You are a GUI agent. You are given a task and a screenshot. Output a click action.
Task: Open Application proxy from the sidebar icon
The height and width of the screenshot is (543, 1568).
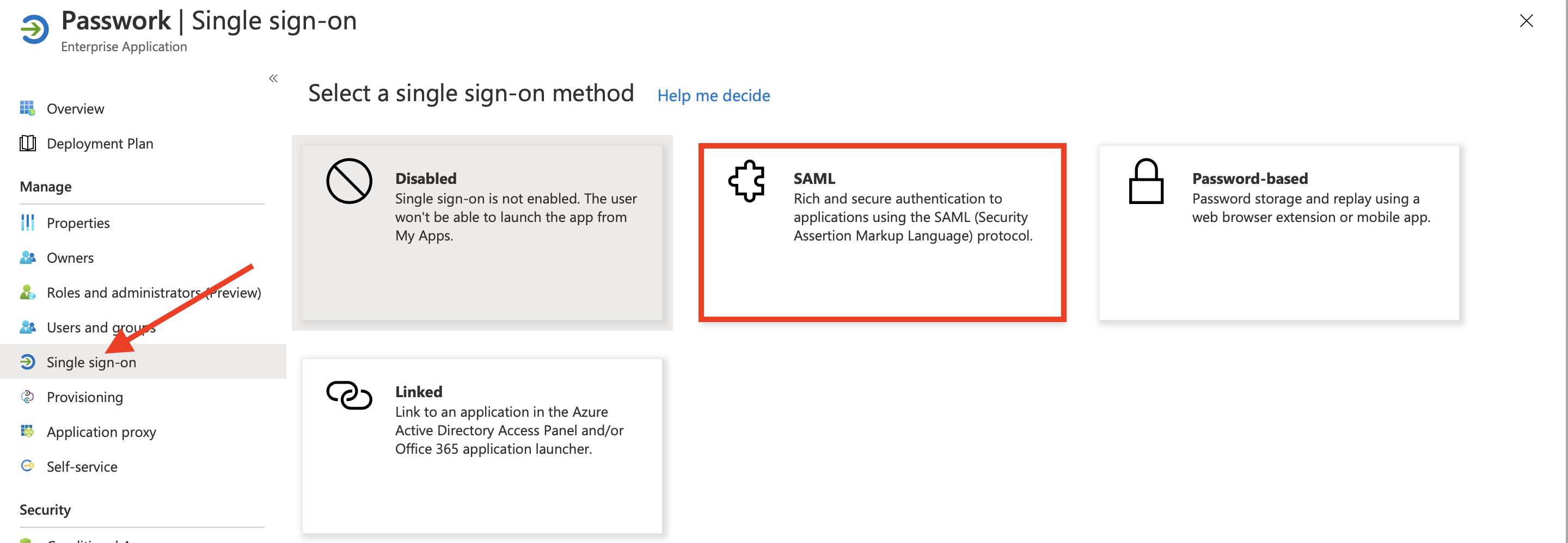click(27, 431)
